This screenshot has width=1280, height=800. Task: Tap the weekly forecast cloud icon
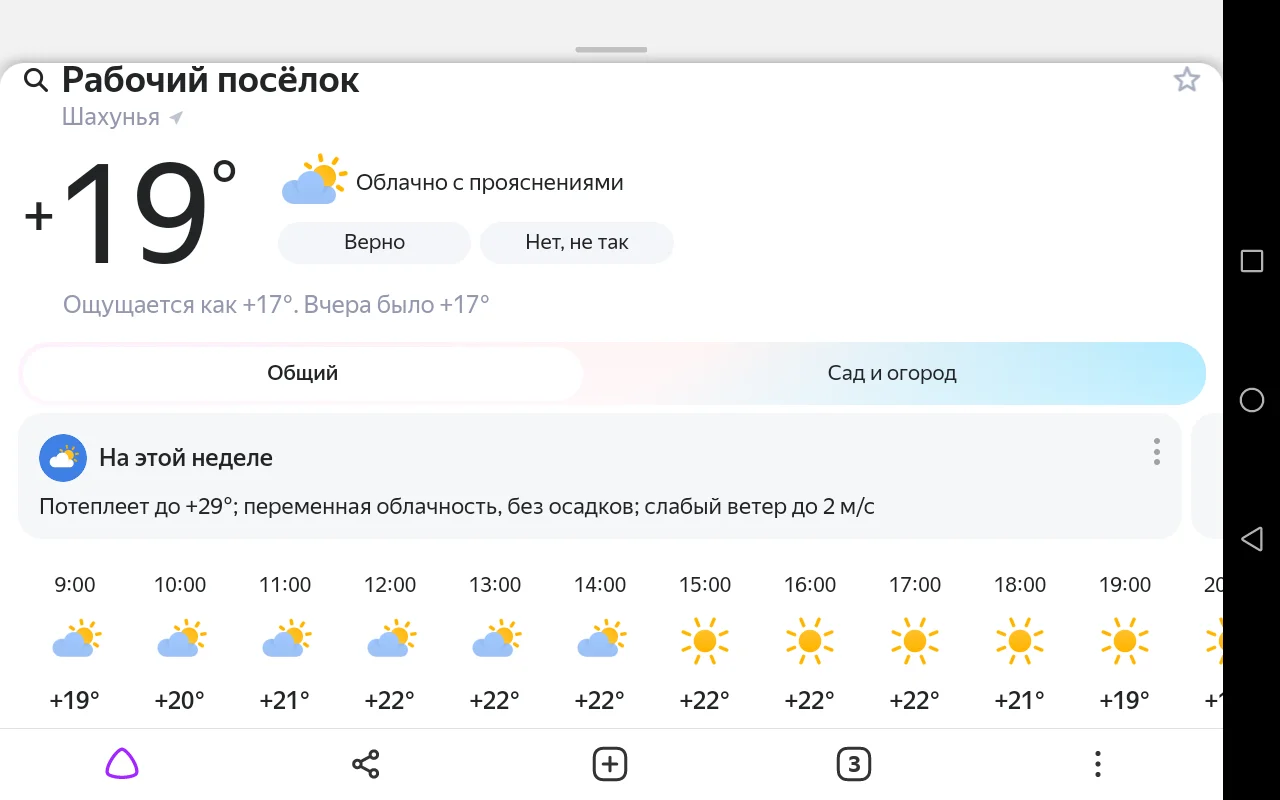[63, 457]
